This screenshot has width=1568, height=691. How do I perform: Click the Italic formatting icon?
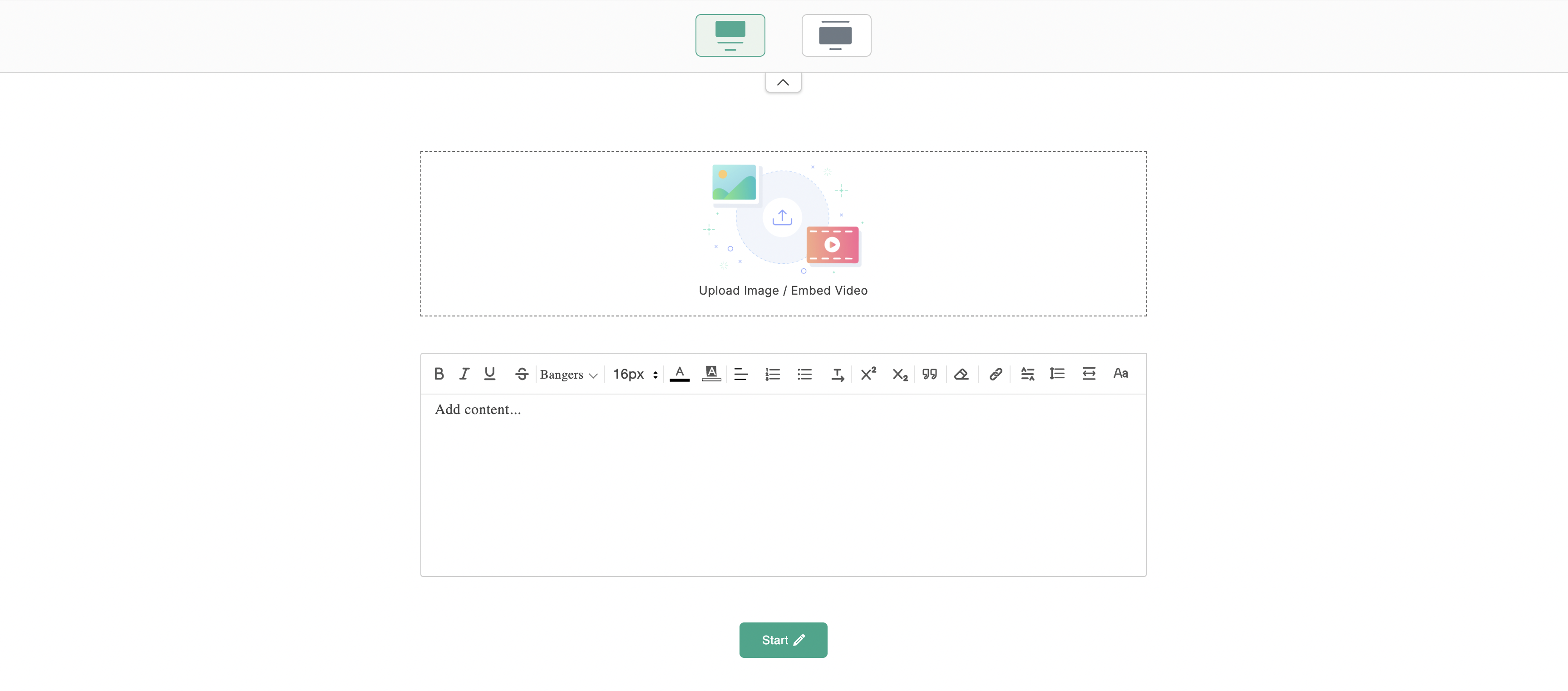tap(463, 373)
